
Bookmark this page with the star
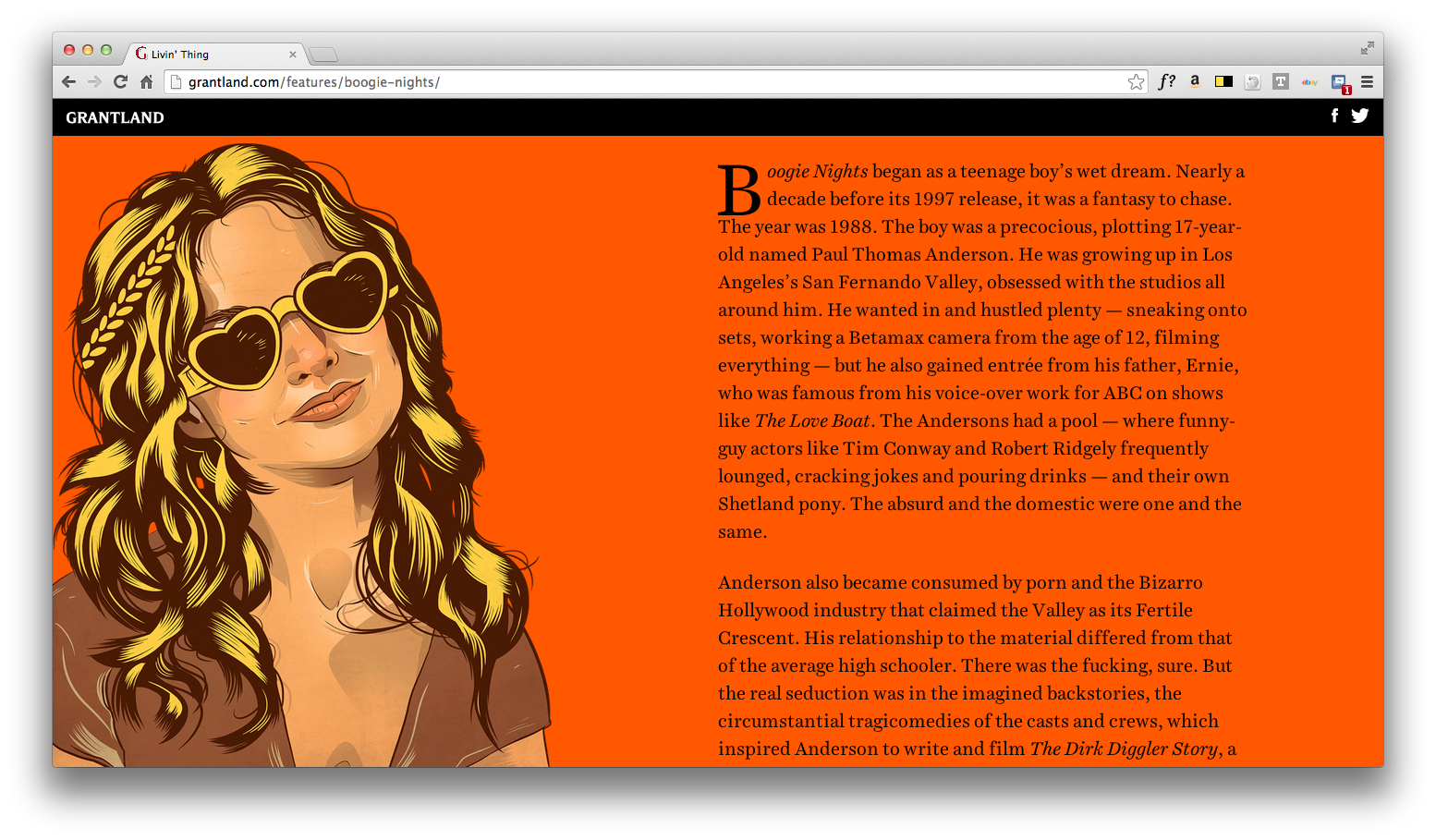pos(1136,82)
